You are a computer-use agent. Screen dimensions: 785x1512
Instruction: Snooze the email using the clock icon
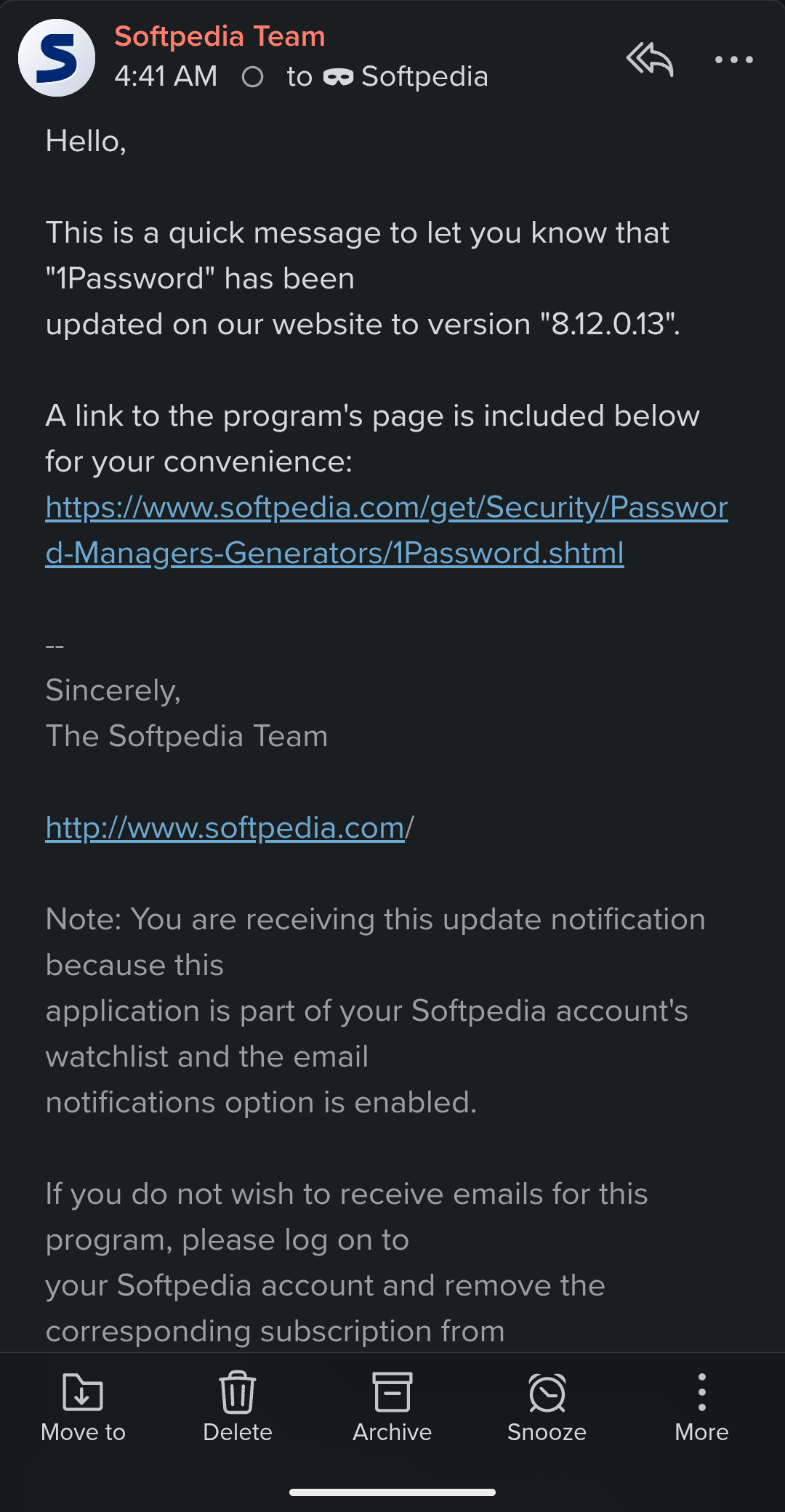coord(547,1392)
